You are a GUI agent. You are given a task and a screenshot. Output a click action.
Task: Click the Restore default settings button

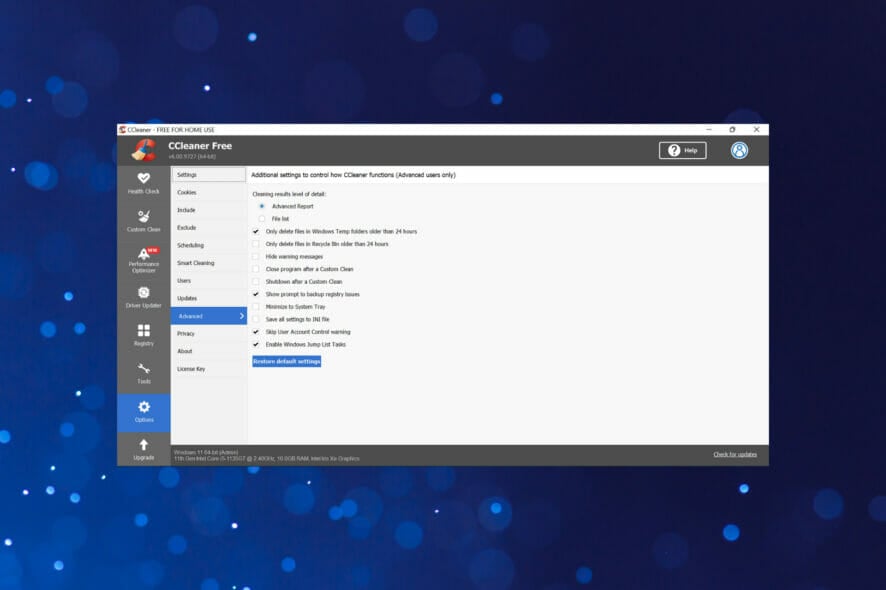click(286, 361)
